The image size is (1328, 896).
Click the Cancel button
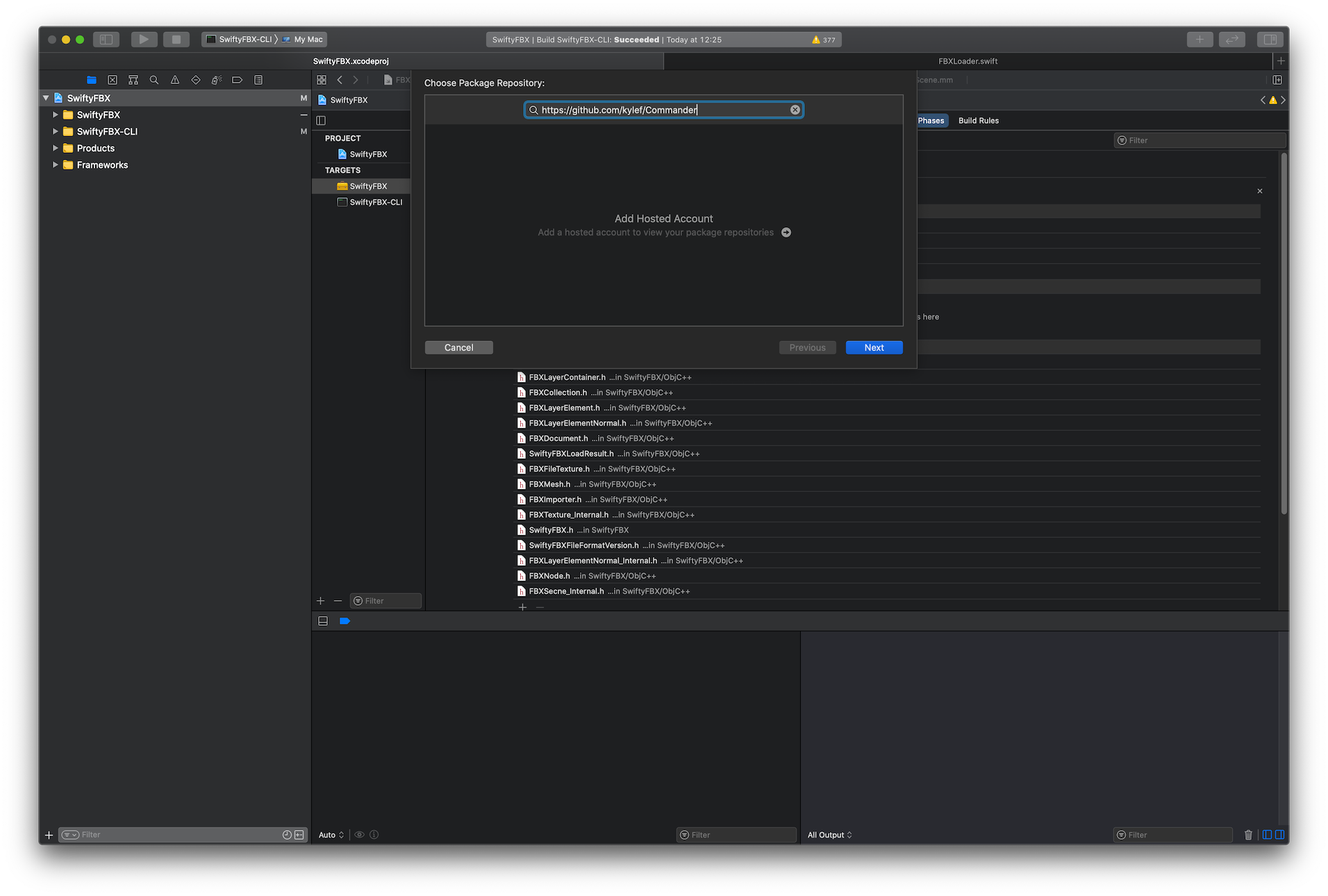pos(458,347)
